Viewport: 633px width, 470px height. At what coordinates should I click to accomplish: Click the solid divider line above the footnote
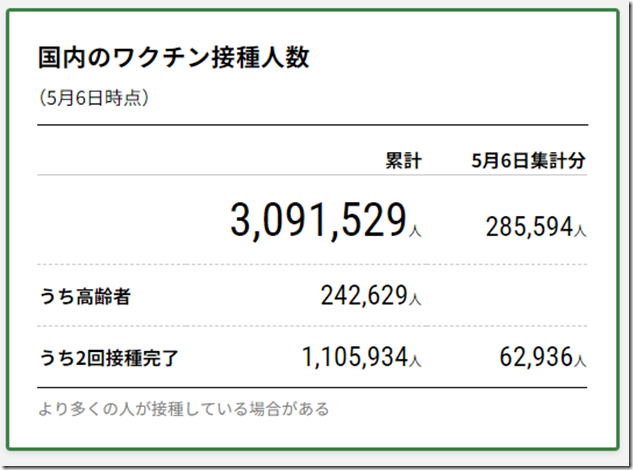coord(313,387)
